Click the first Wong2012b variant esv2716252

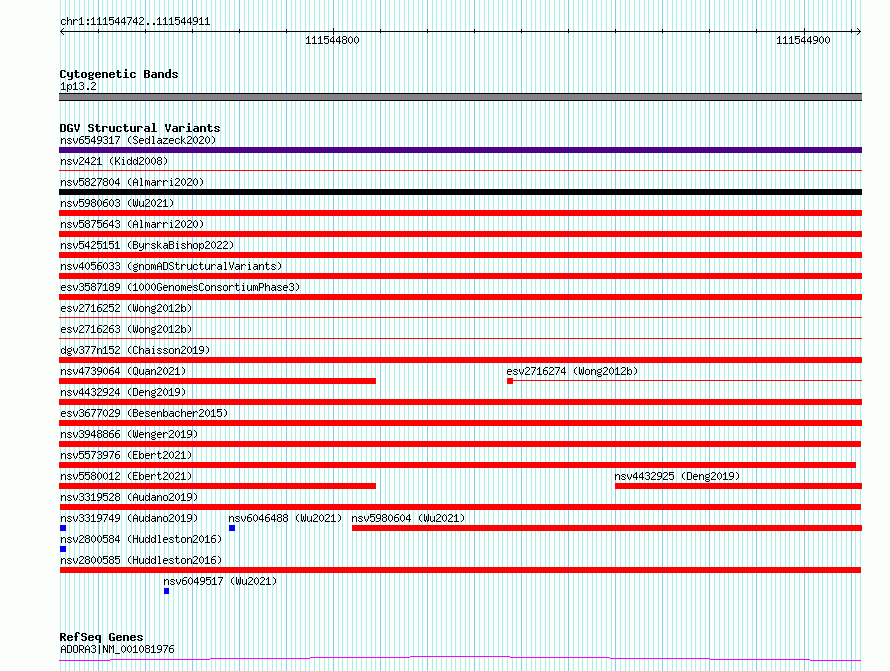point(126,308)
